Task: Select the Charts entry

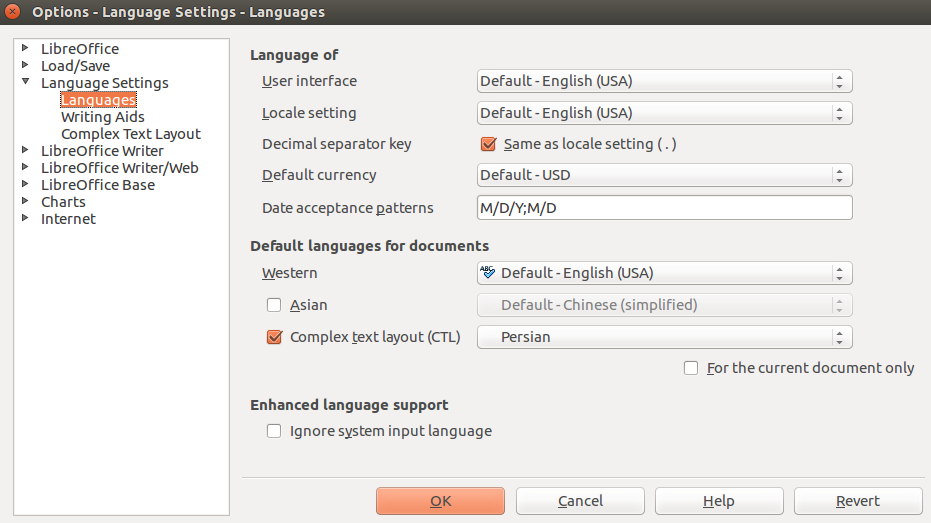Action: pos(63,202)
